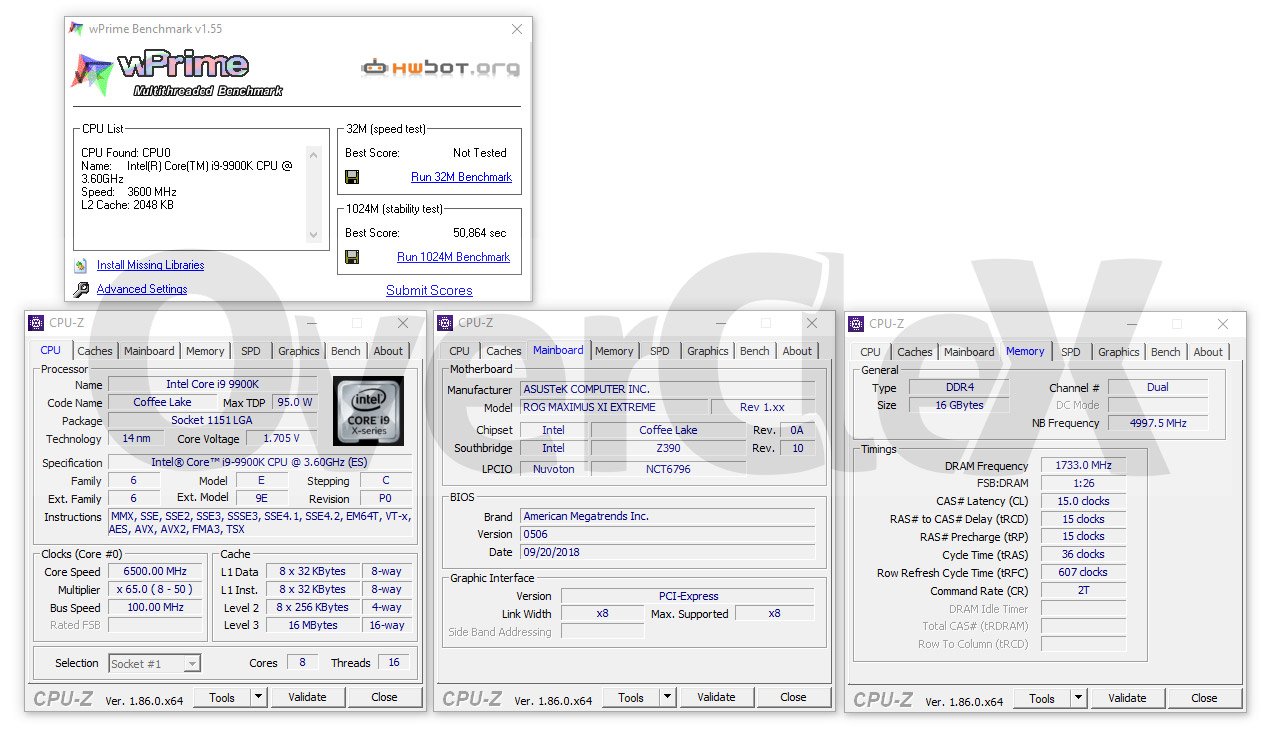
Task: Click wPrime title bar app icon
Action: pos(76,29)
